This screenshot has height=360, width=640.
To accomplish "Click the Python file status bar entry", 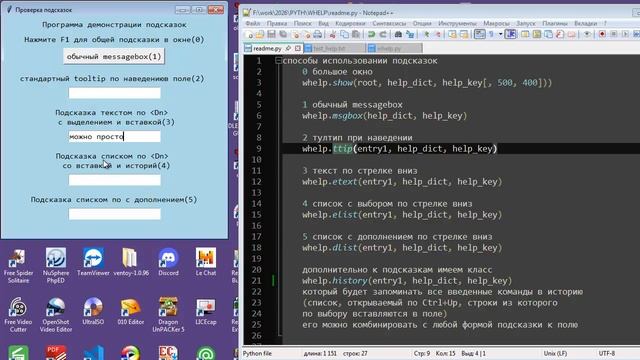I will click(257, 353).
